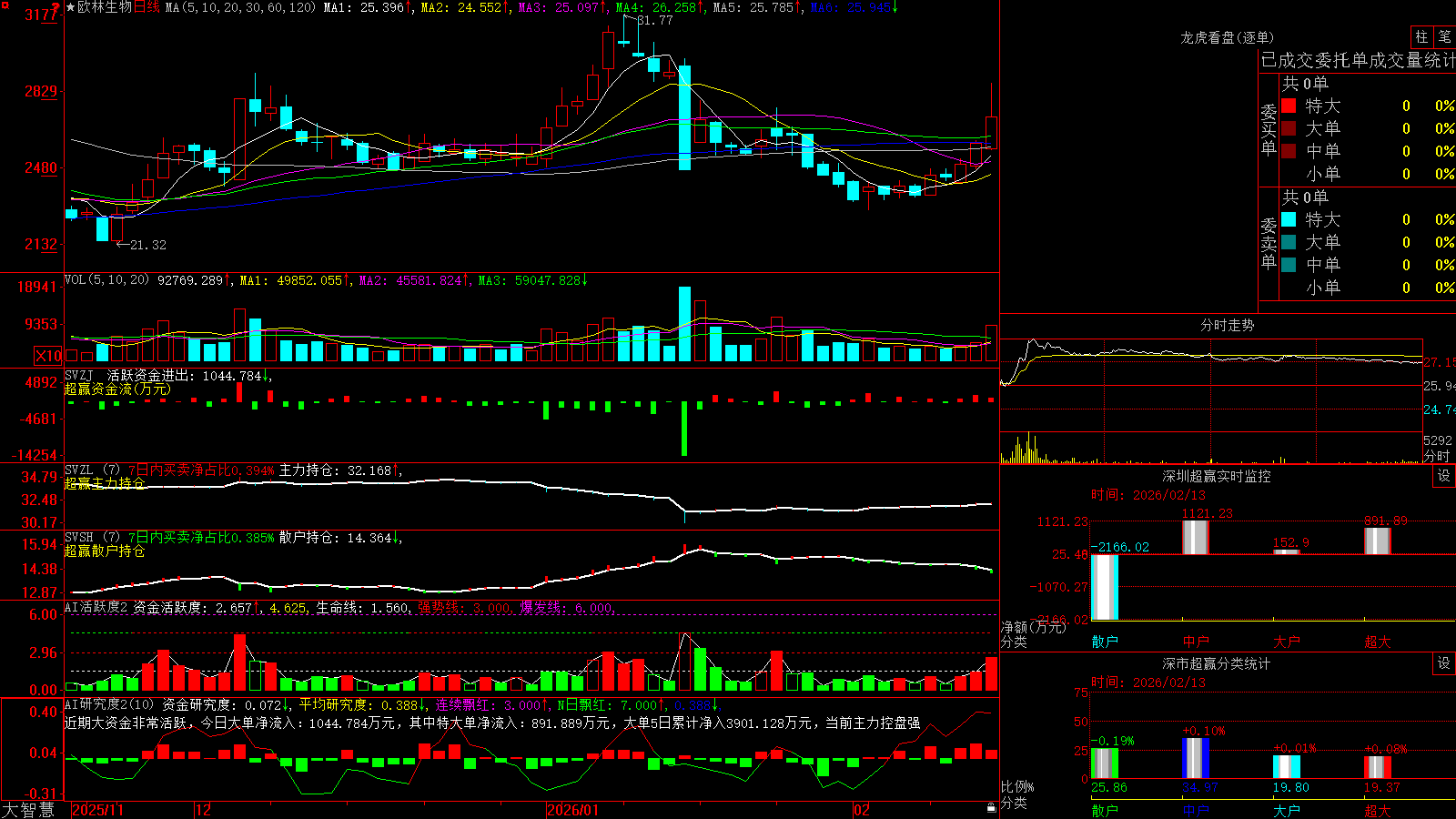1456x819 pixels.
Task: Click the 日线 period label
Action: [147, 7]
